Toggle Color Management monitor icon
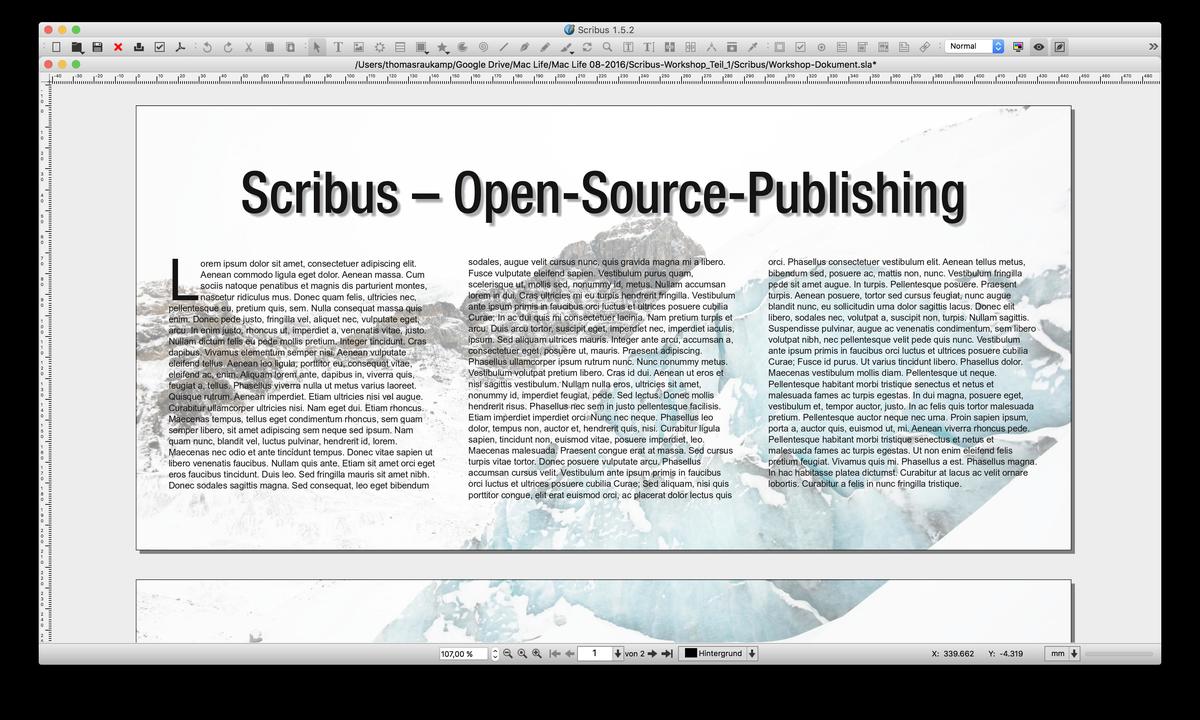Viewport: 1200px width, 720px height. click(1018, 47)
